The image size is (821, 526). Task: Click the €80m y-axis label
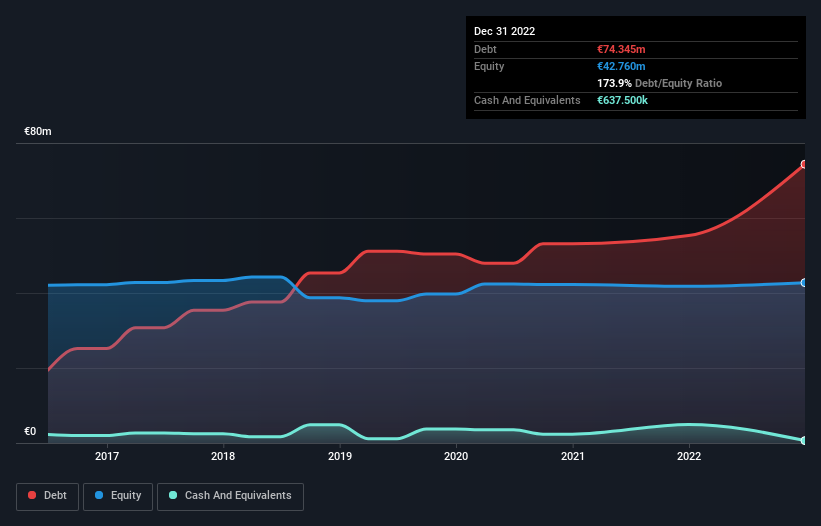[x=38, y=131]
